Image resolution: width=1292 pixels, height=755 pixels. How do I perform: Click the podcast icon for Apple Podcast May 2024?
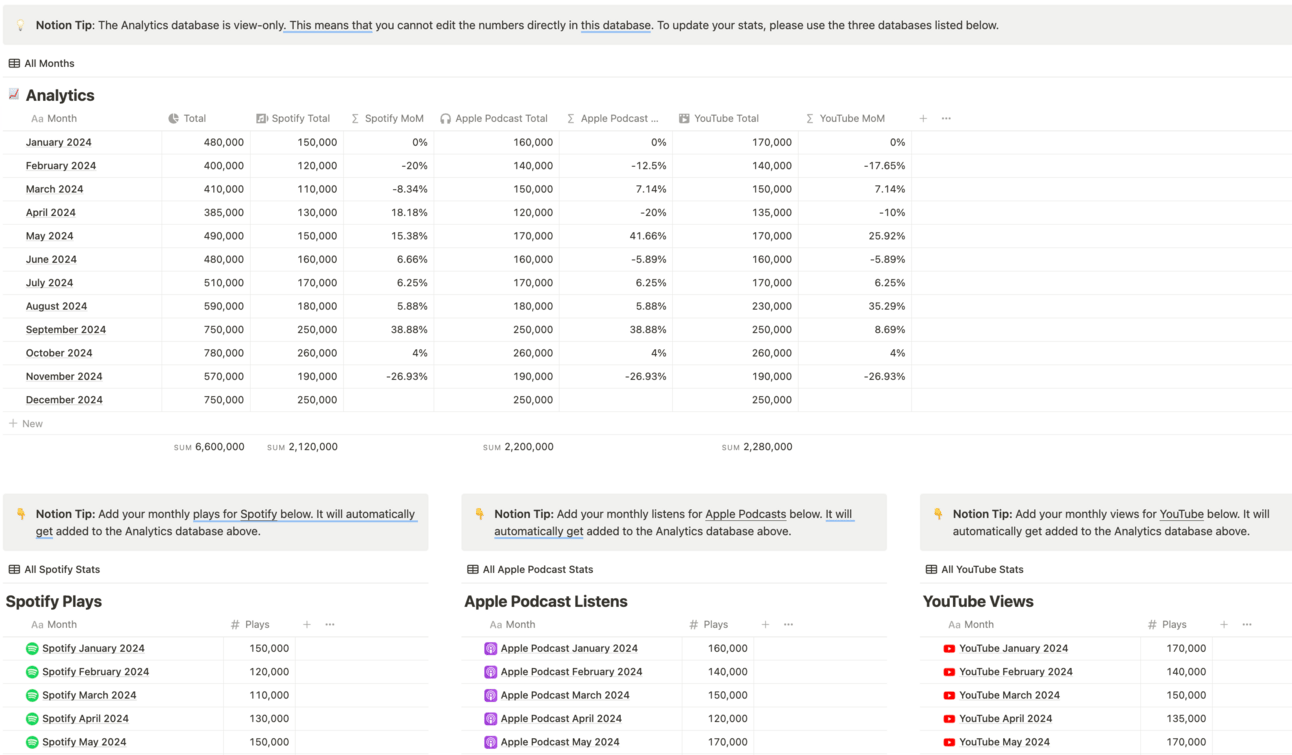point(490,742)
